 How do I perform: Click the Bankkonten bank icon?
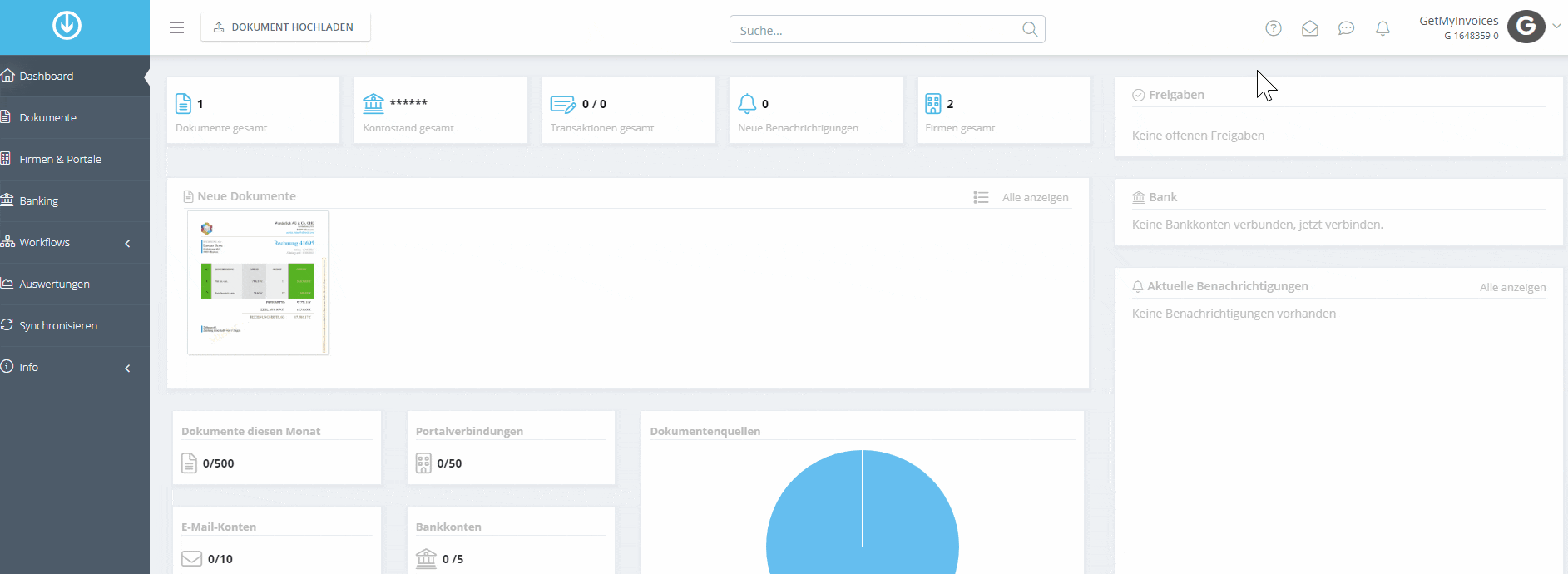426,558
